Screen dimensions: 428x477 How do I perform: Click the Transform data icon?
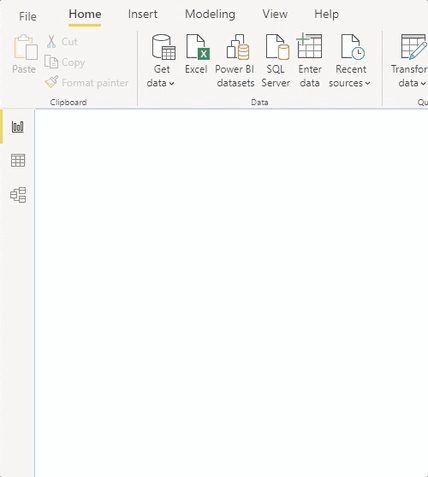coord(414,47)
